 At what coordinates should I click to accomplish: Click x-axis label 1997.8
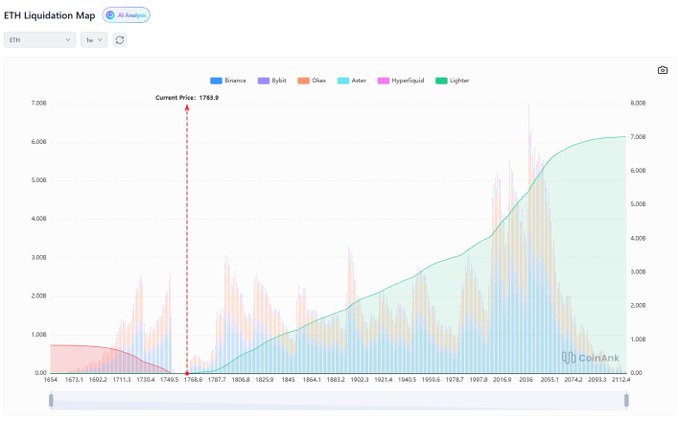point(478,379)
